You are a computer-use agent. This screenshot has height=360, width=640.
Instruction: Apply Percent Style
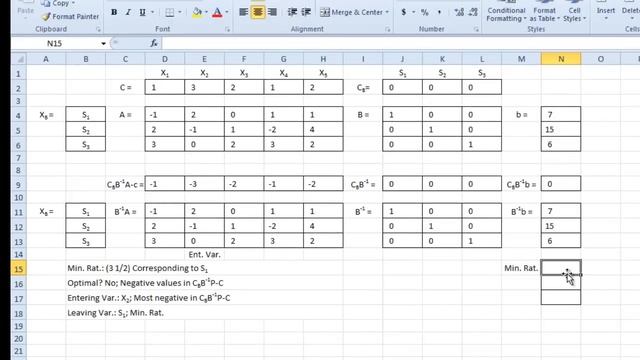click(x=425, y=12)
